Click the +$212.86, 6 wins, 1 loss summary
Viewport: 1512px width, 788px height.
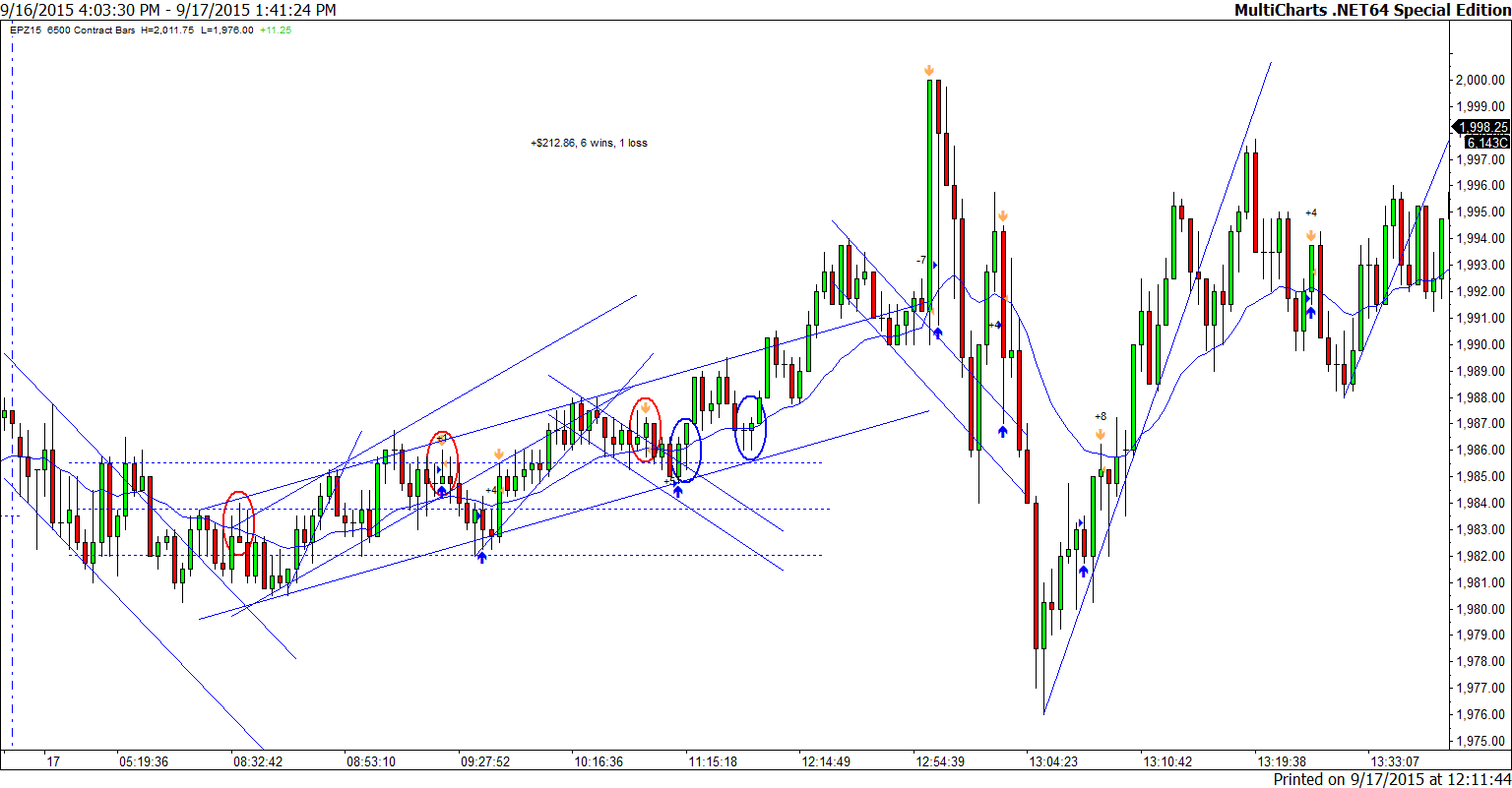point(589,143)
